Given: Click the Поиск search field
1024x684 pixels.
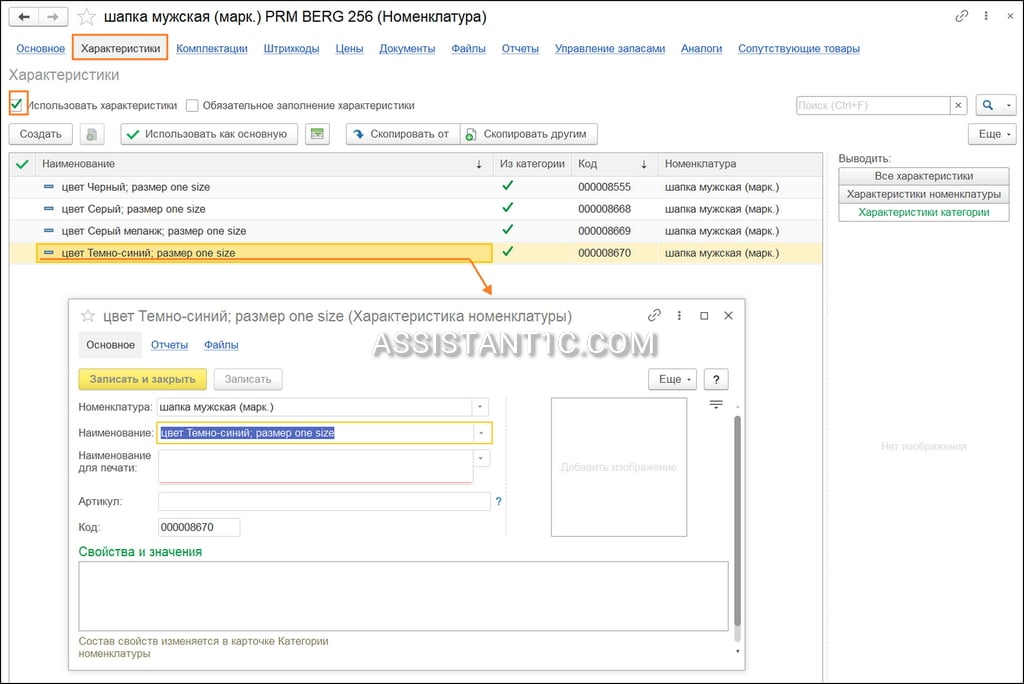Looking at the screenshot, I should [873, 105].
